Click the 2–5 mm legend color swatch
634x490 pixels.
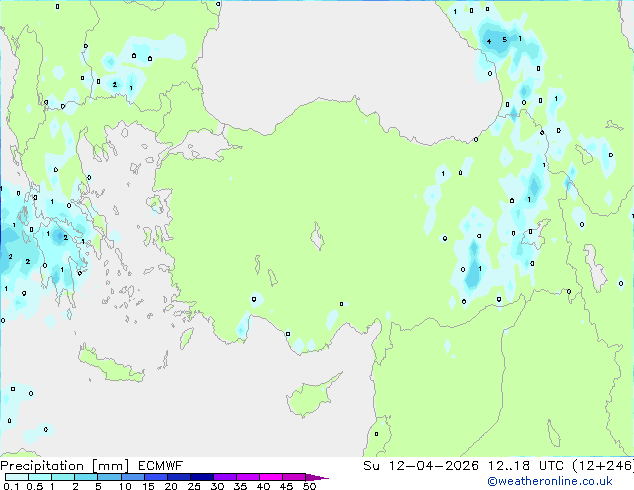[86, 477]
